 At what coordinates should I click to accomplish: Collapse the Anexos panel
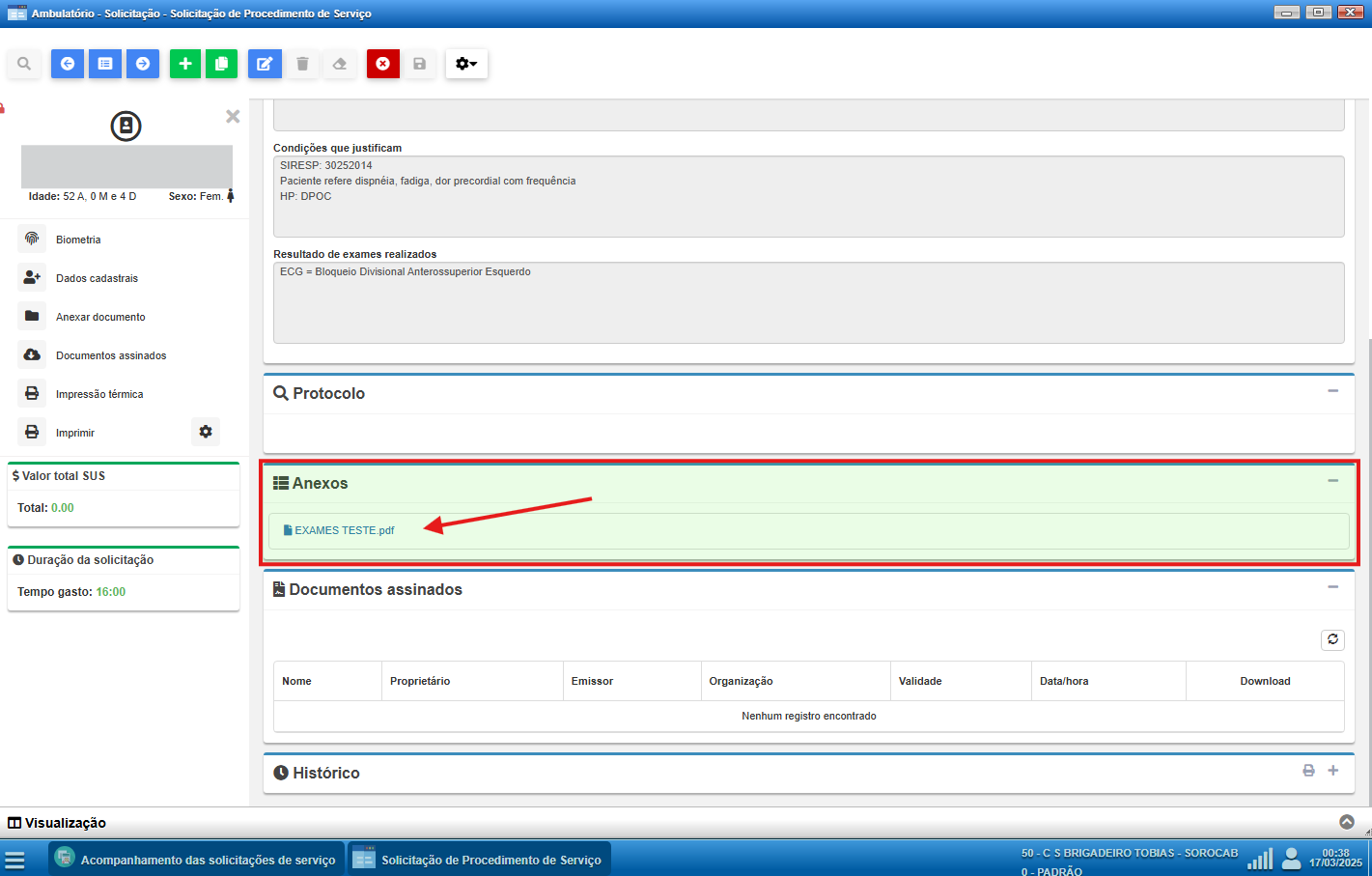1332,481
